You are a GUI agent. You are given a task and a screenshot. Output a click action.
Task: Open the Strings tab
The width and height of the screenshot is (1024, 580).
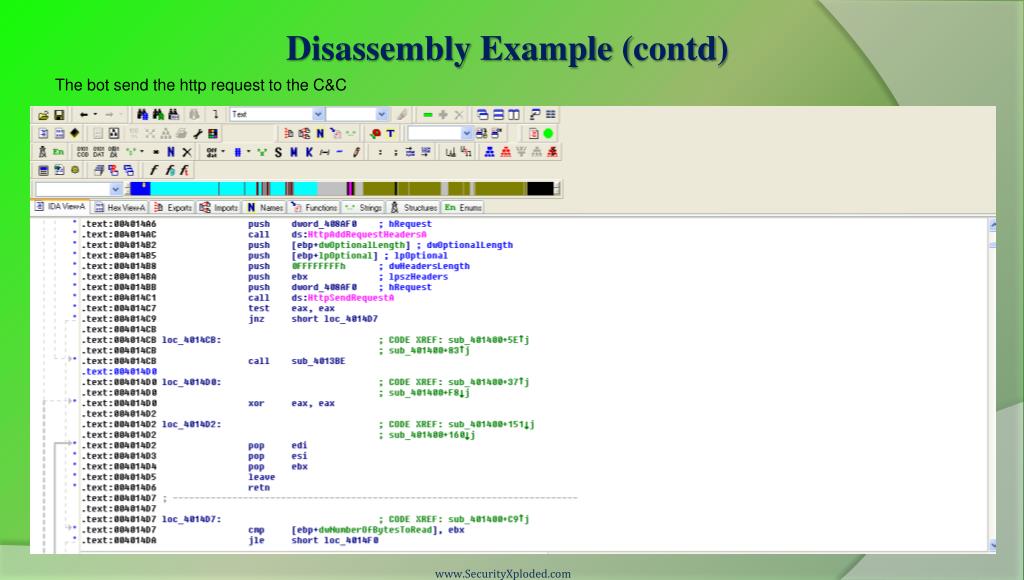pyautogui.click(x=364, y=208)
